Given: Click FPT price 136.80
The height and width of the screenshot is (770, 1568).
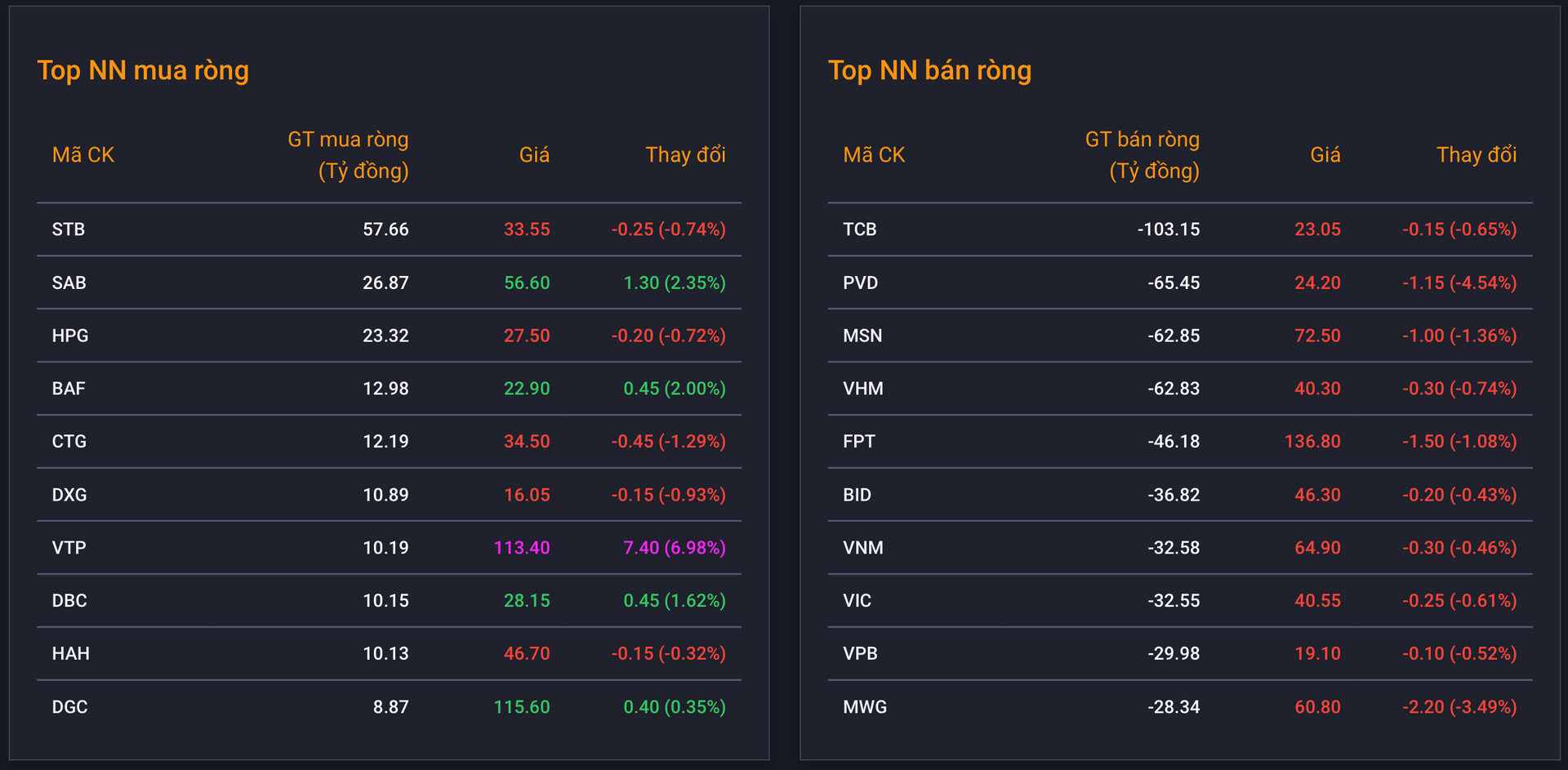Looking at the screenshot, I should (1312, 442).
